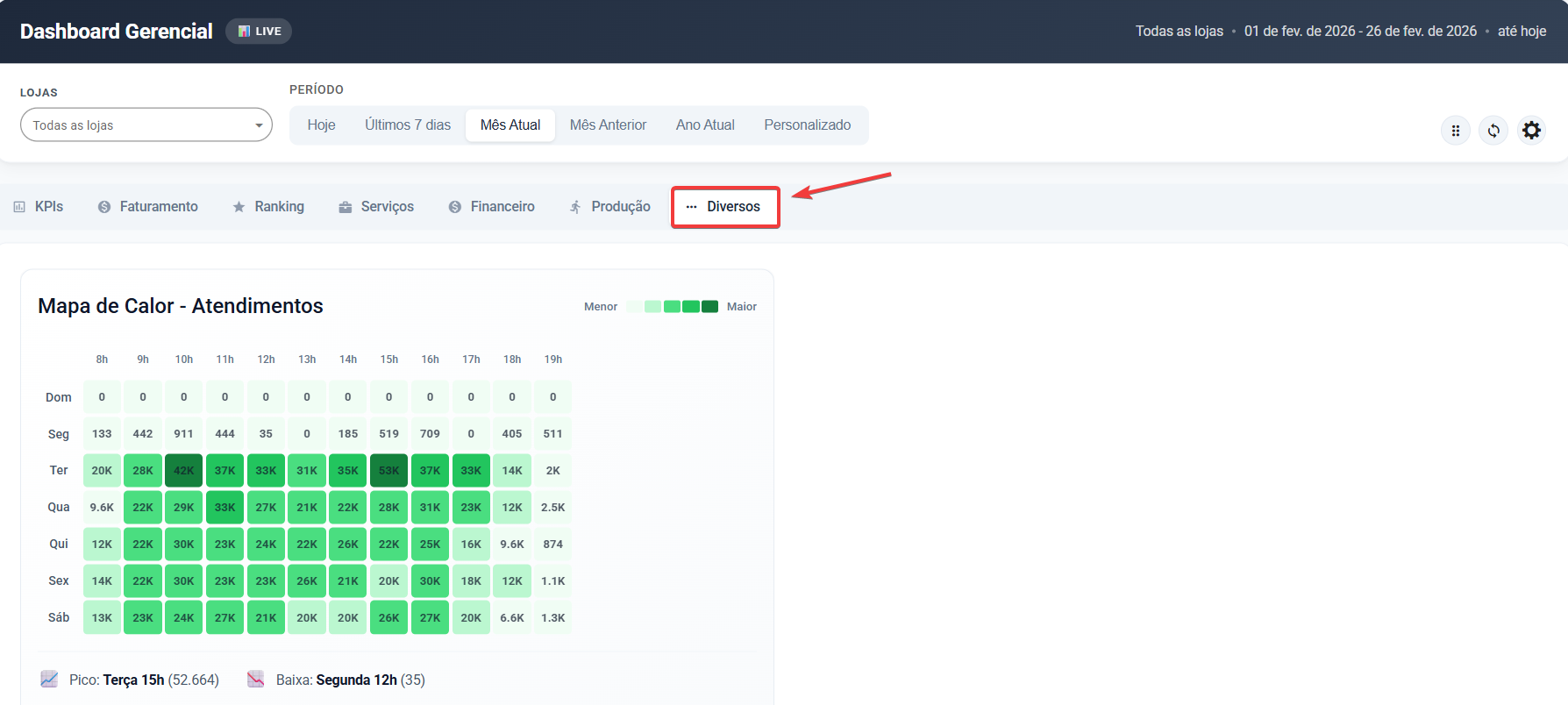Set period to Personalizado
The height and width of the screenshot is (705, 1568).
pos(807,125)
